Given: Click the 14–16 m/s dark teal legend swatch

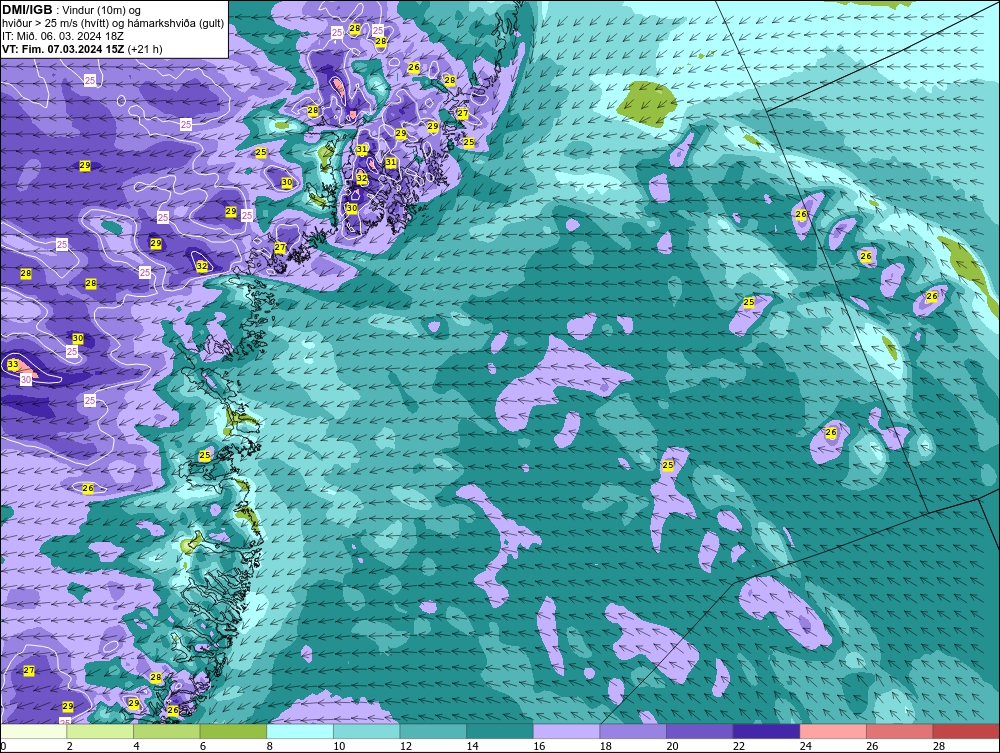Looking at the screenshot, I should (x=500, y=731).
